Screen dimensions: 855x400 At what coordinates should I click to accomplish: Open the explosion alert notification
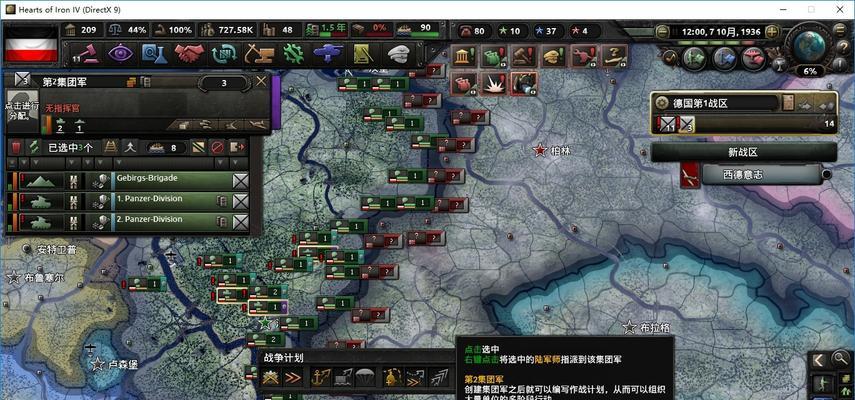494,84
